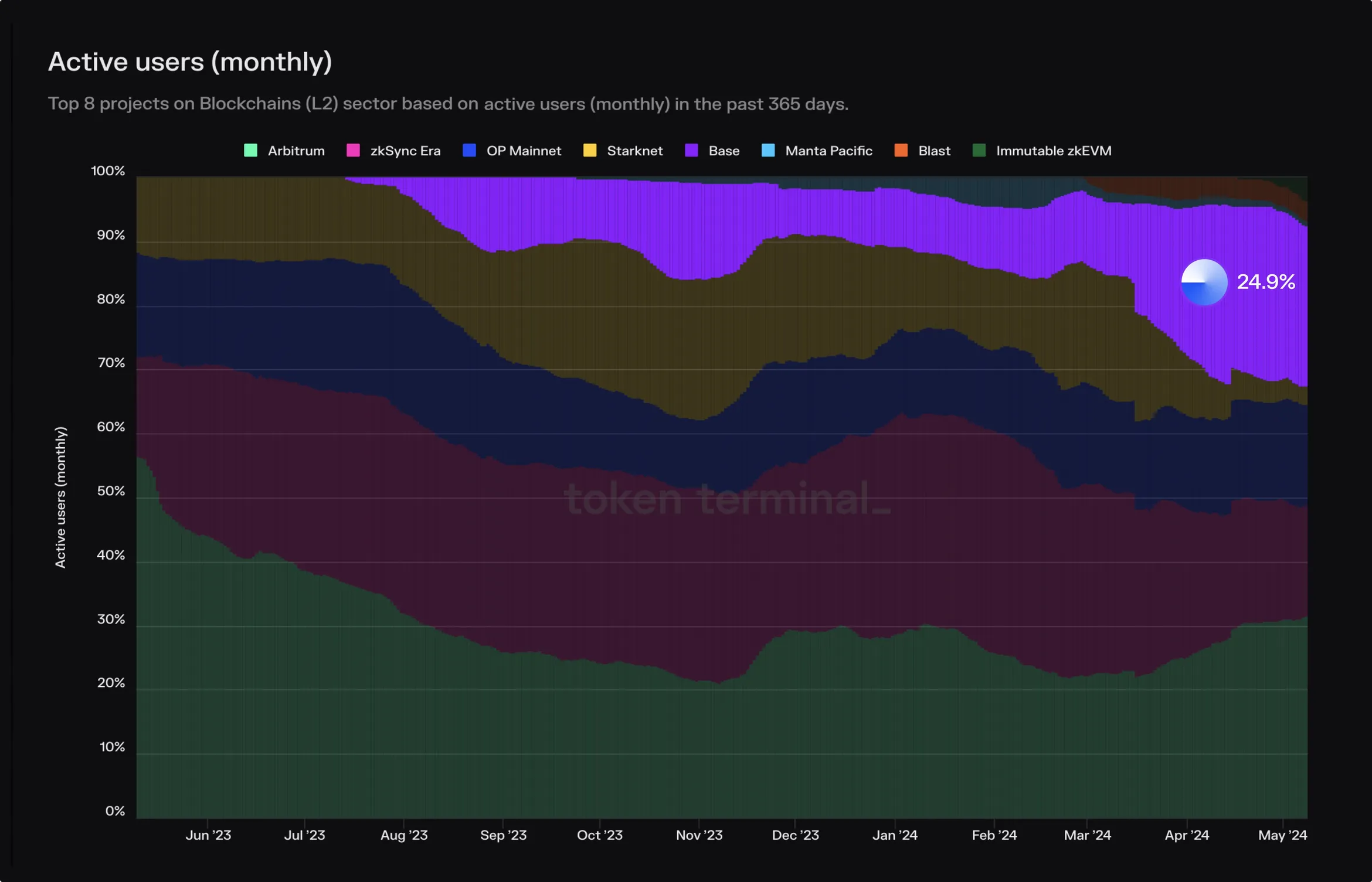Click the 30% y-axis label
The width and height of the screenshot is (1372, 882).
(x=111, y=619)
